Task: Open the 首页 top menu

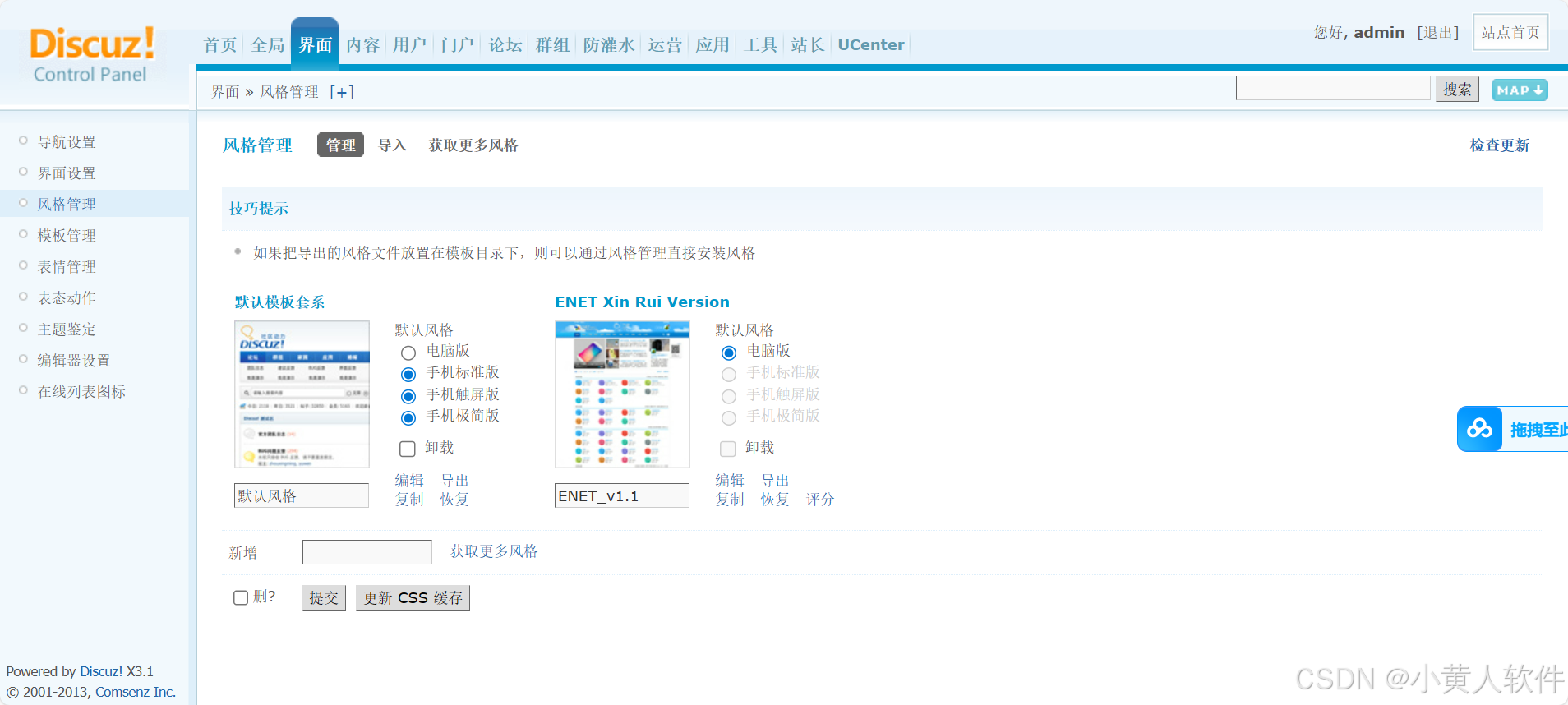Action: 220,44
